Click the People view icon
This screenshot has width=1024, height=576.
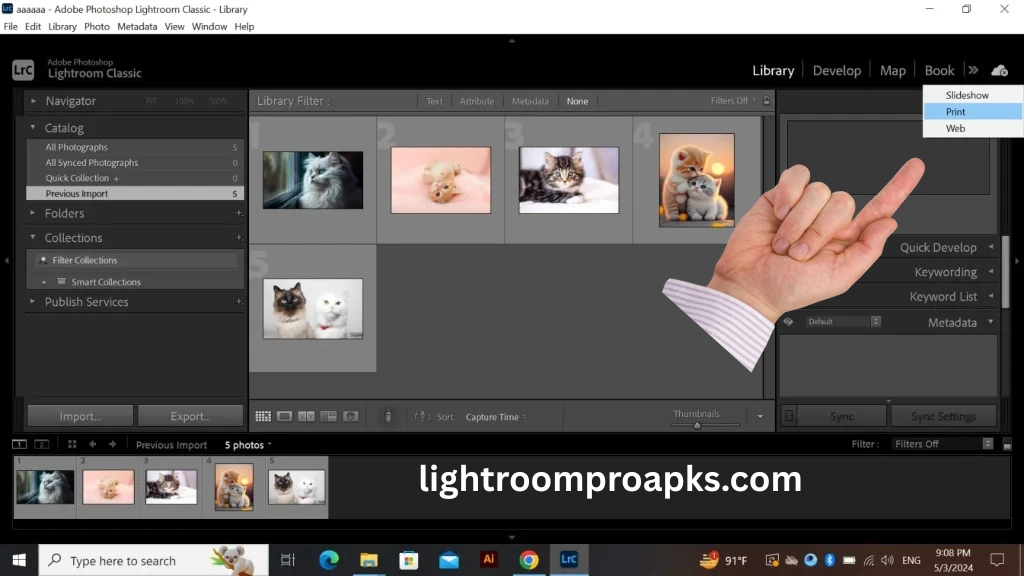pos(351,416)
